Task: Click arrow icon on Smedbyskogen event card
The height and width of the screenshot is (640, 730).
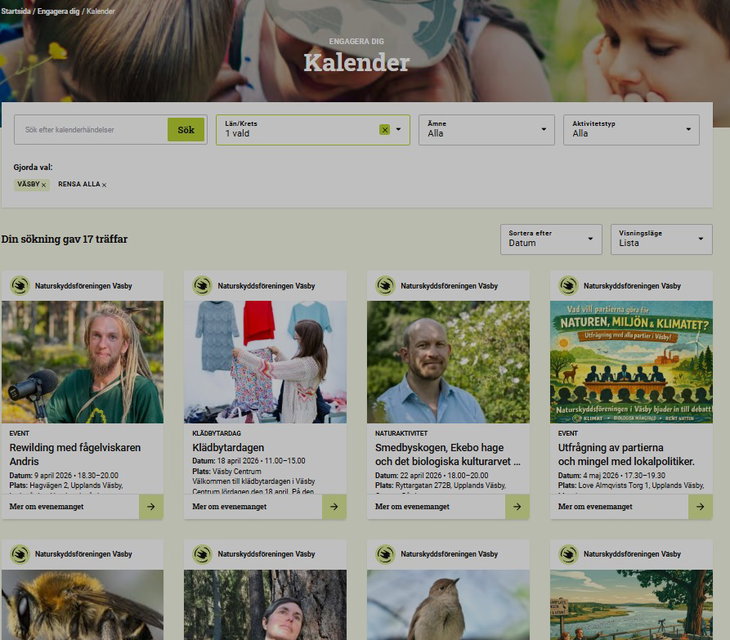Action: (x=517, y=507)
